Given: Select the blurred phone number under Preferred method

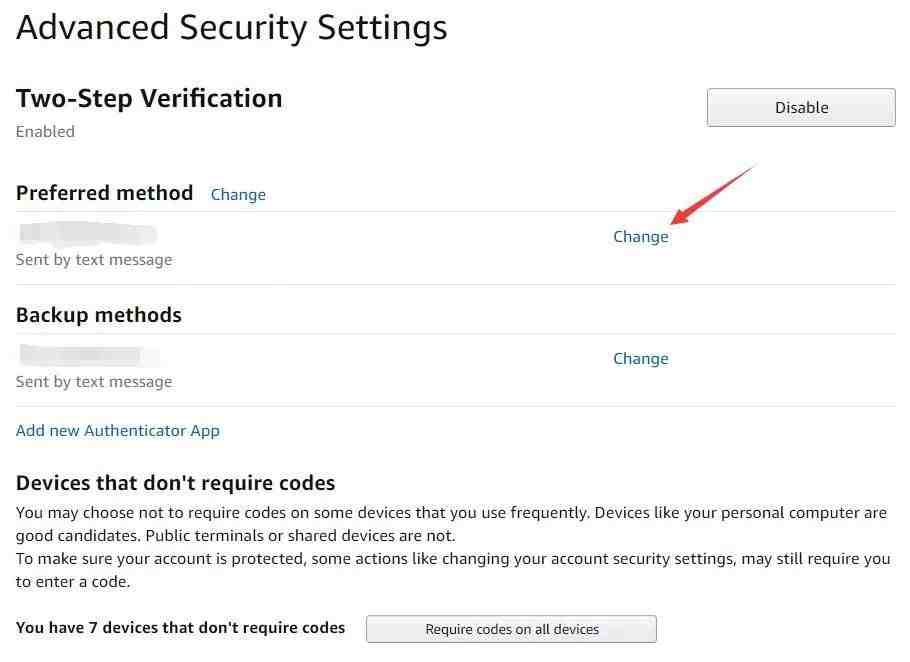Looking at the screenshot, I should pyautogui.click(x=88, y=234).
